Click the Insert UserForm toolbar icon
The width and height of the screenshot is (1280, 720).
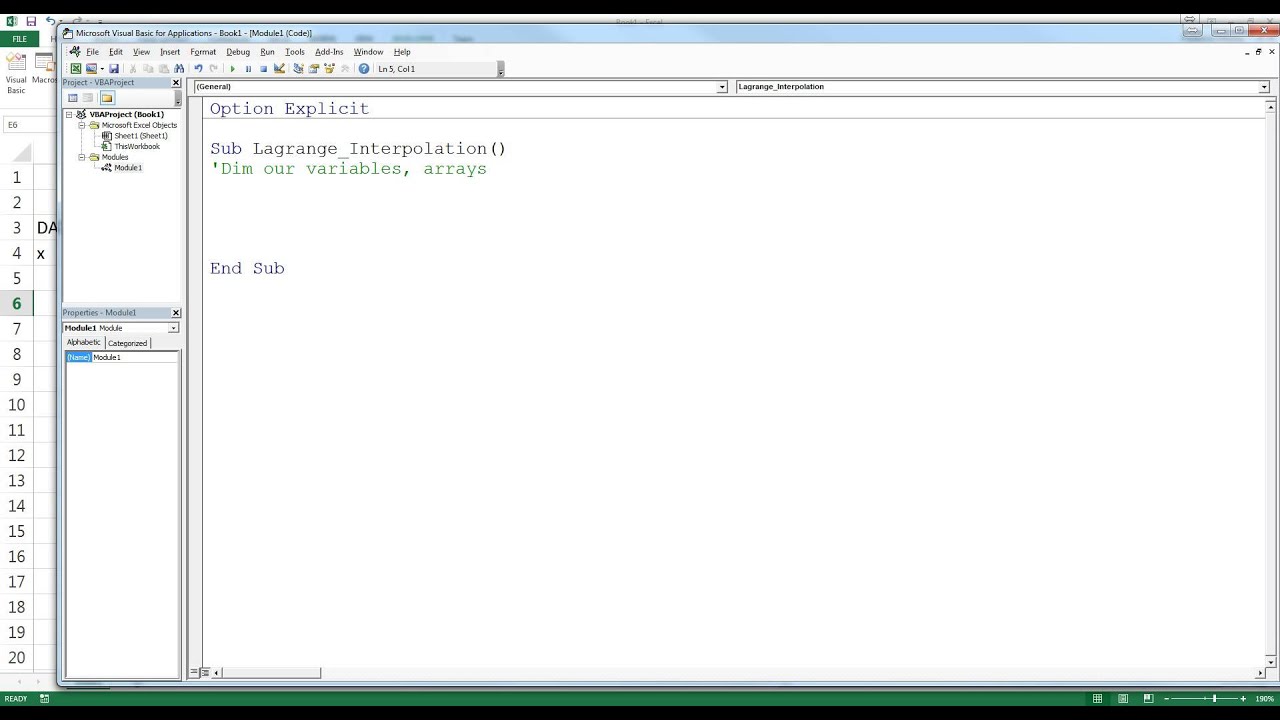coord(91,69)
